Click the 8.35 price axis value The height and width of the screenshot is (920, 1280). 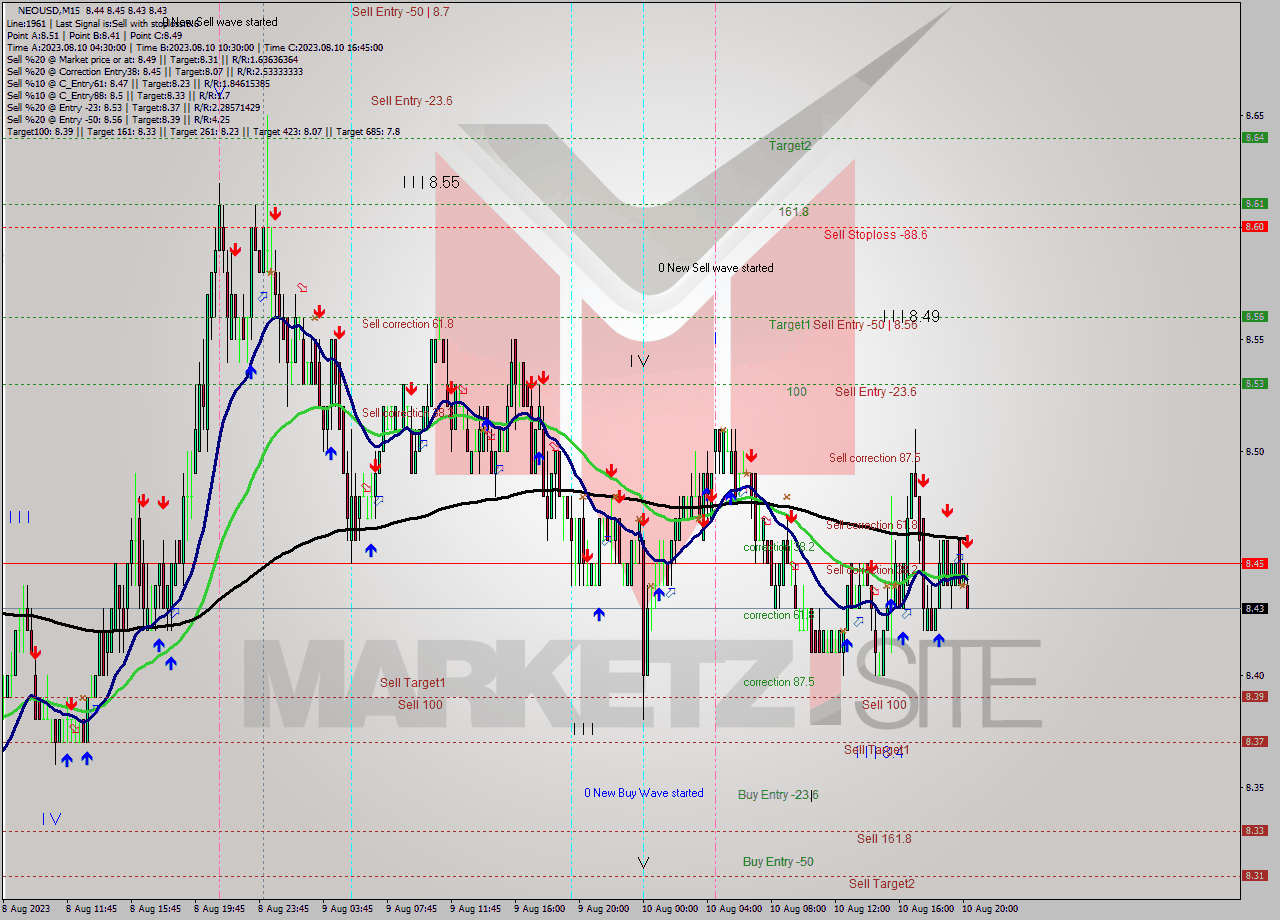(1256, 787)
